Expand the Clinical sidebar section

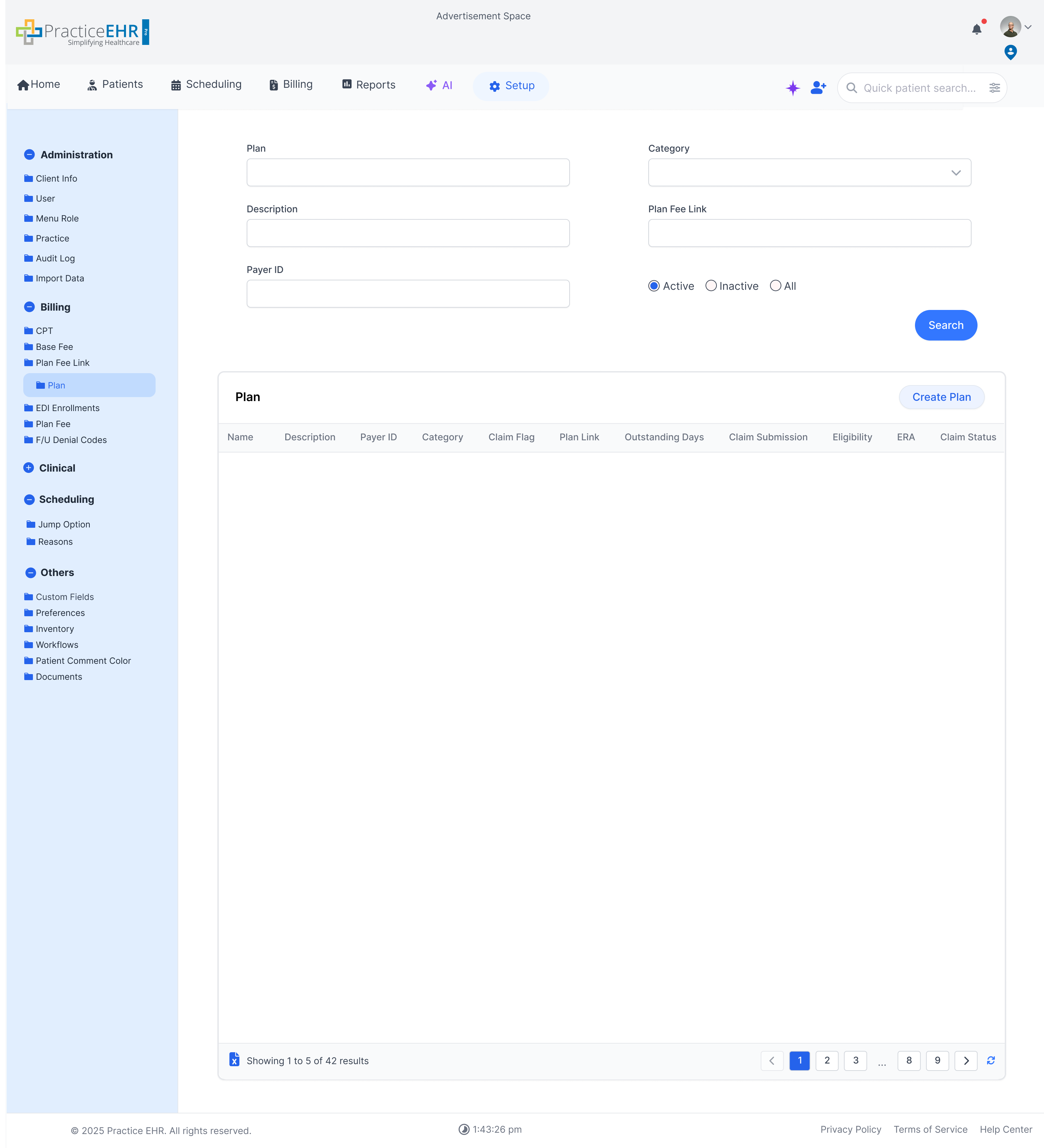29,468
